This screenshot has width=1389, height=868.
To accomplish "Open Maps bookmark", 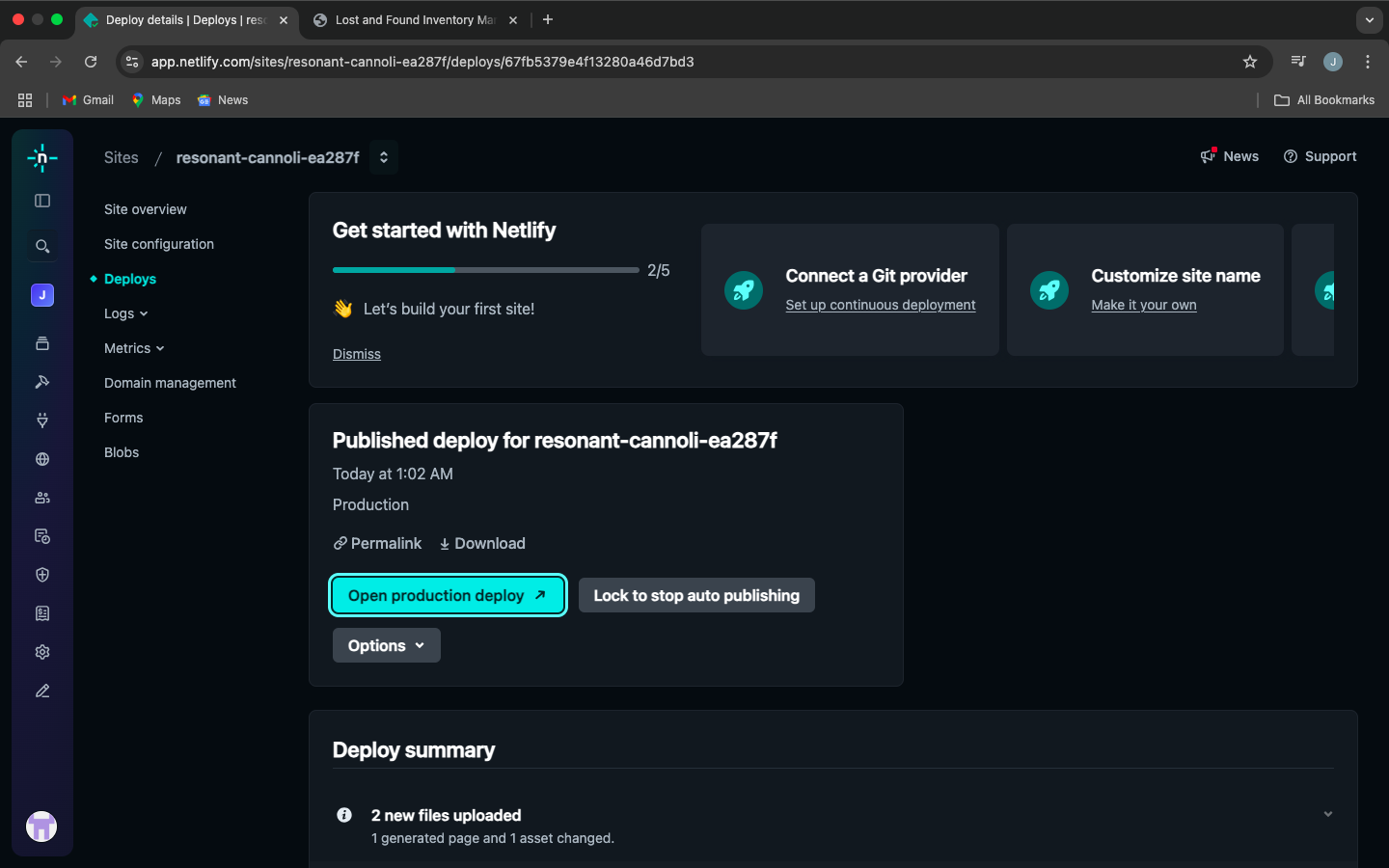I will point(156,100).
